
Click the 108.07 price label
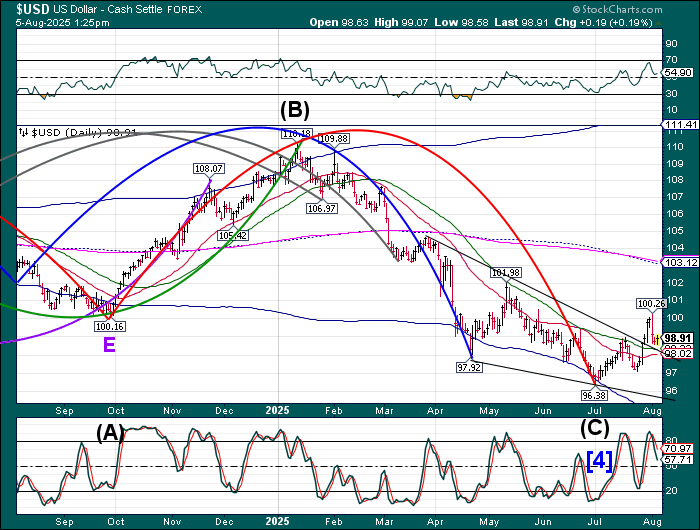click(x=208, y=169)
